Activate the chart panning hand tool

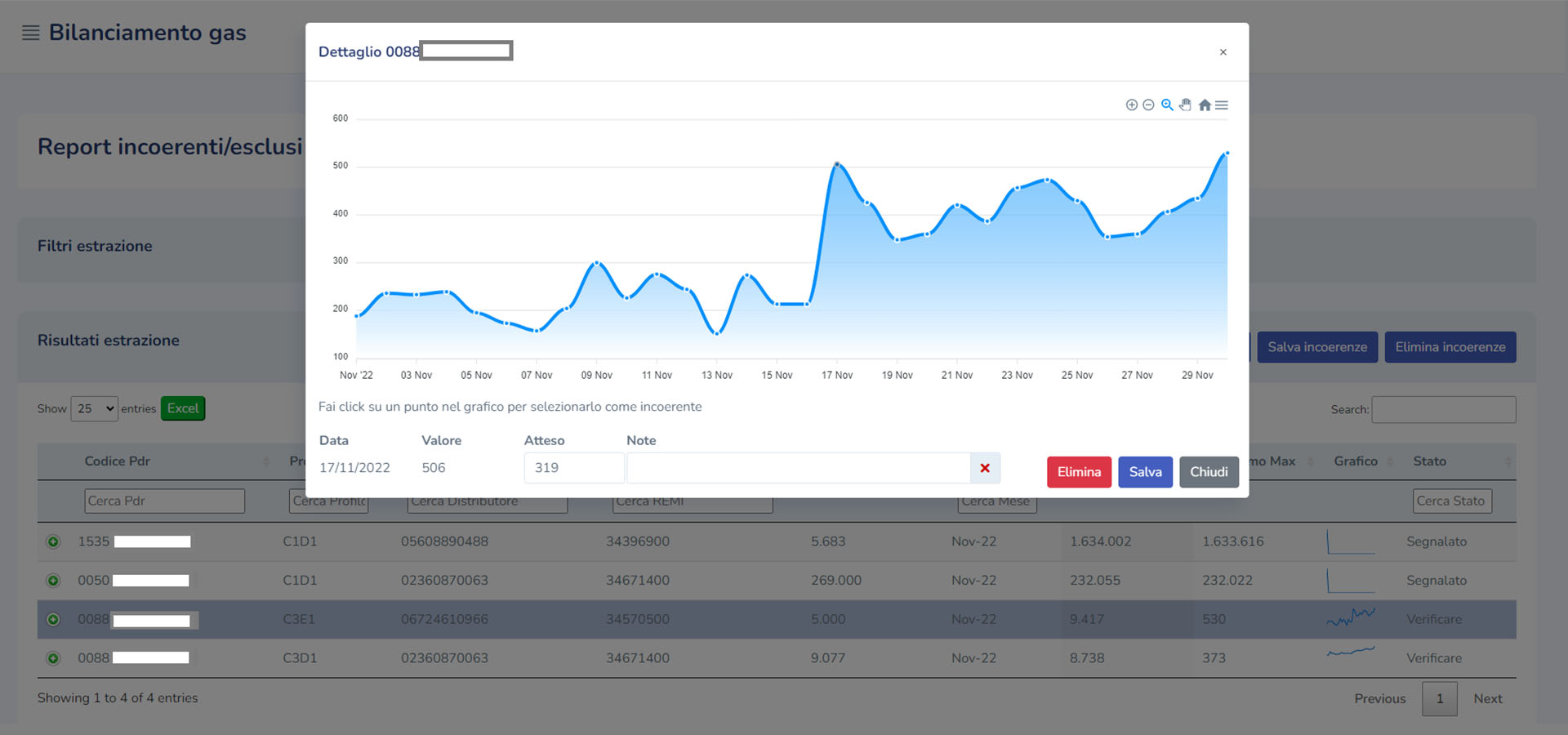[1185, 105]
